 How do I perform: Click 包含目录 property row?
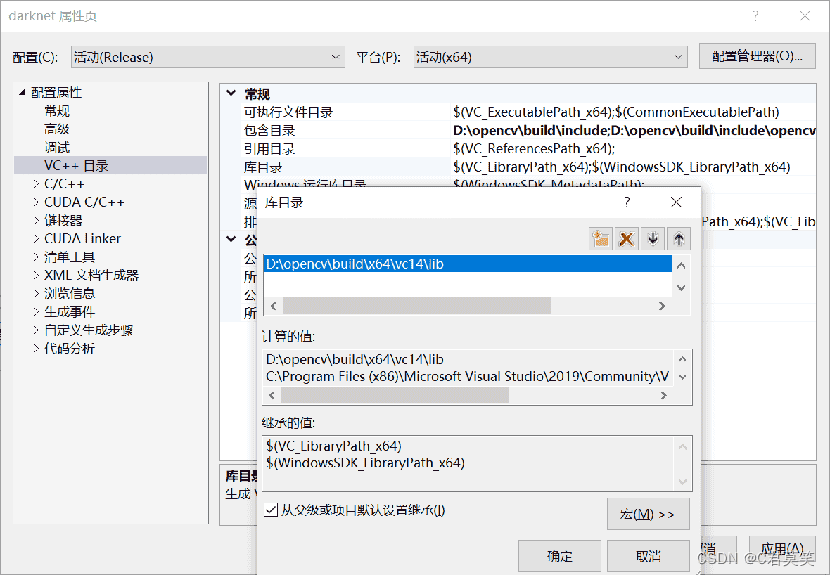[x=528, y=130]
